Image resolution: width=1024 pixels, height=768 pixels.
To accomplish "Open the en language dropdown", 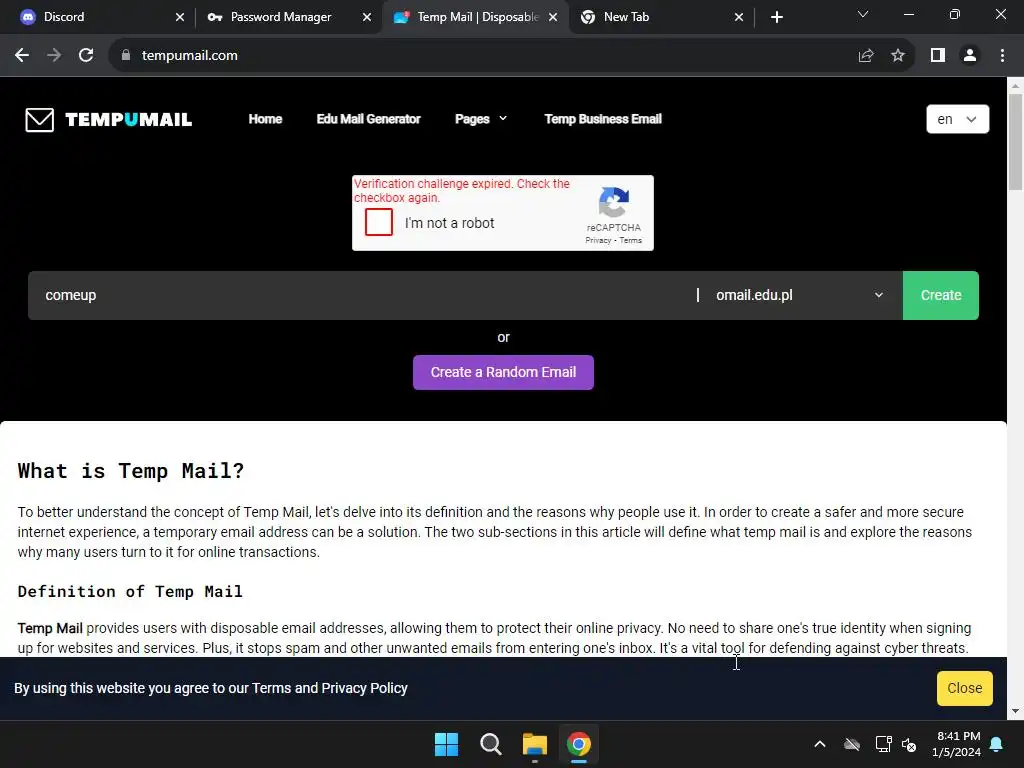I will pos(957,119).
